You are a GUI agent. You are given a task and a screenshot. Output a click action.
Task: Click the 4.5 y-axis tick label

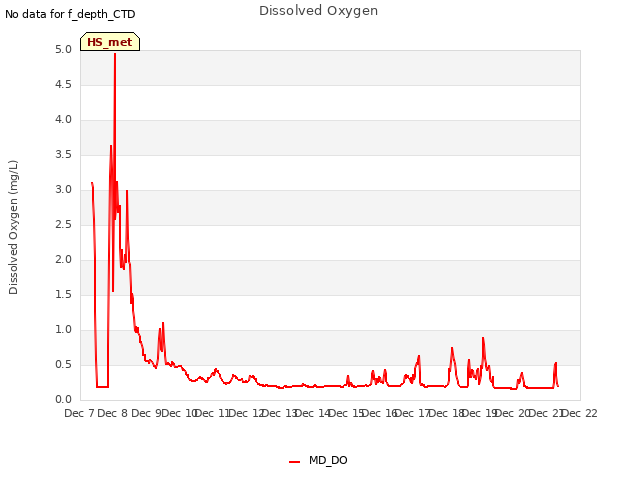(63, 84)
